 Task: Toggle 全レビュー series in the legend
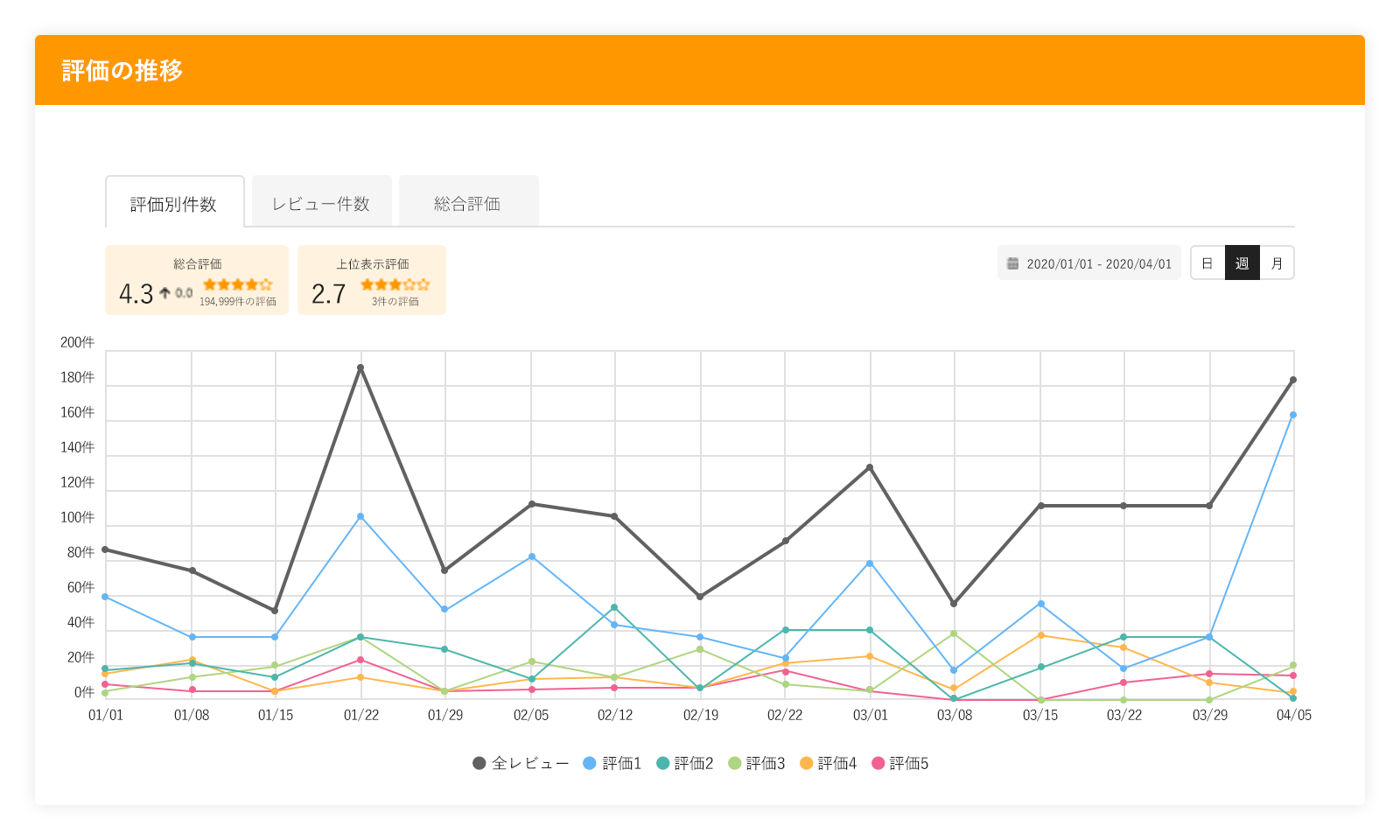click(521, 763)
